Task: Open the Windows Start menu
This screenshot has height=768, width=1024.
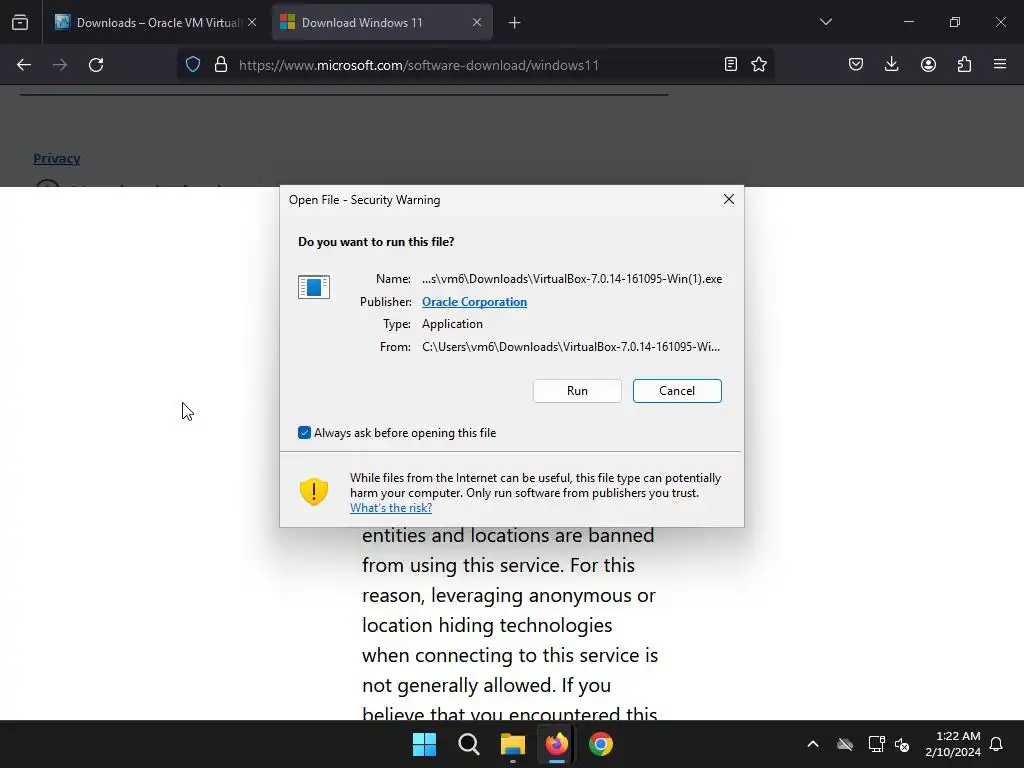Action: [424, 744]
